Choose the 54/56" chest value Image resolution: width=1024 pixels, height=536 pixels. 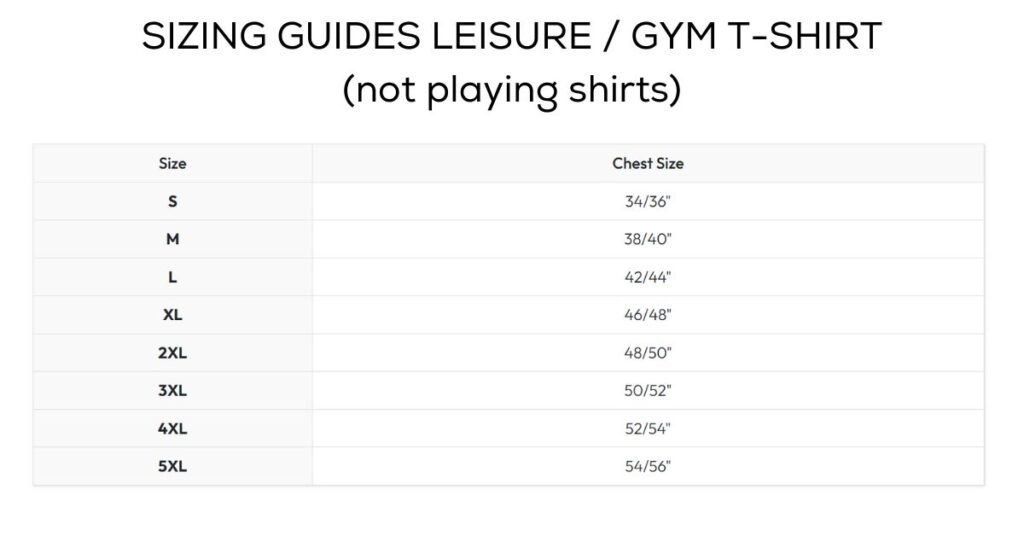(x=647, y=467)
